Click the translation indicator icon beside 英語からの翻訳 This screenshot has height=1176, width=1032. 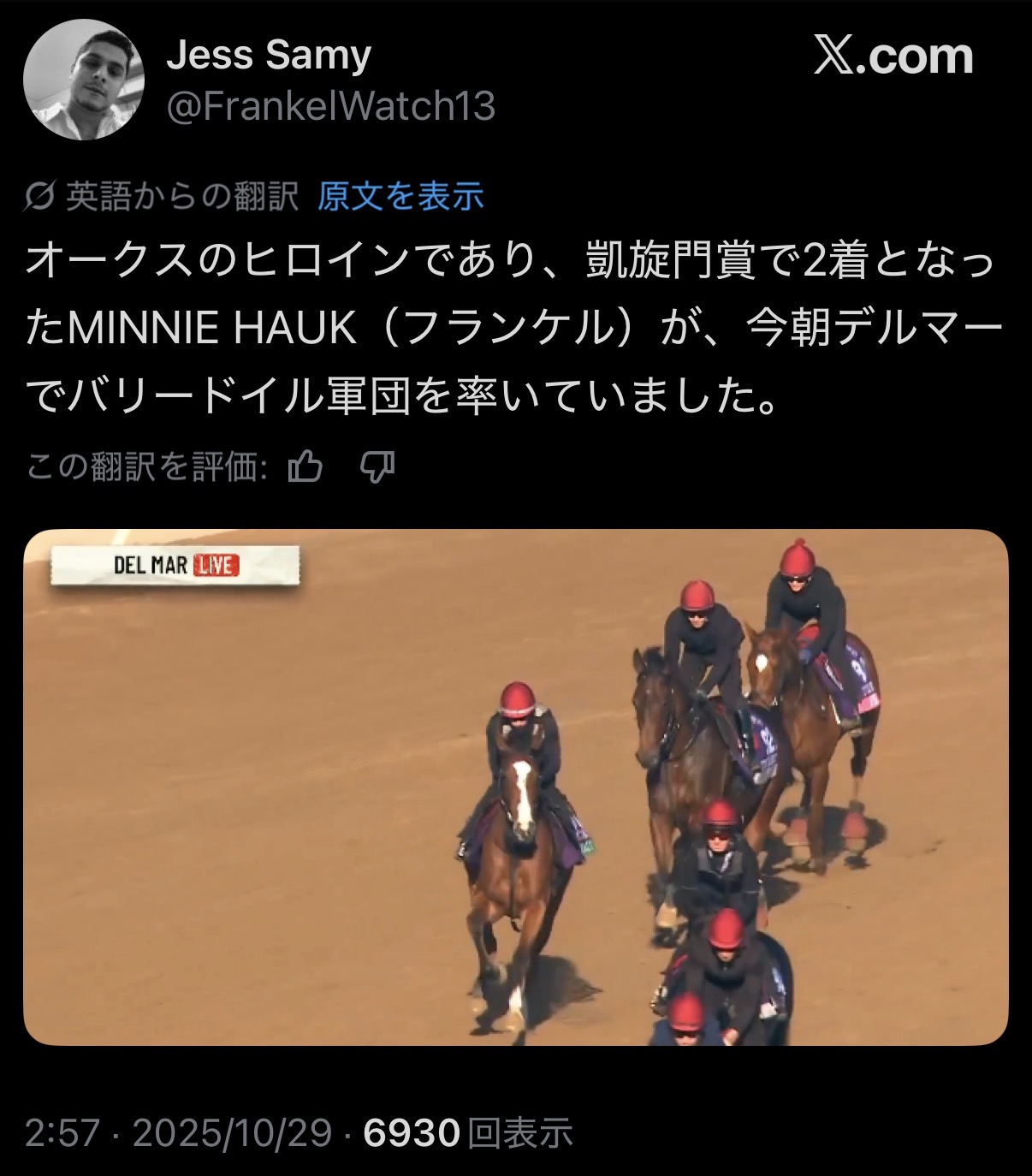(40, 198)
